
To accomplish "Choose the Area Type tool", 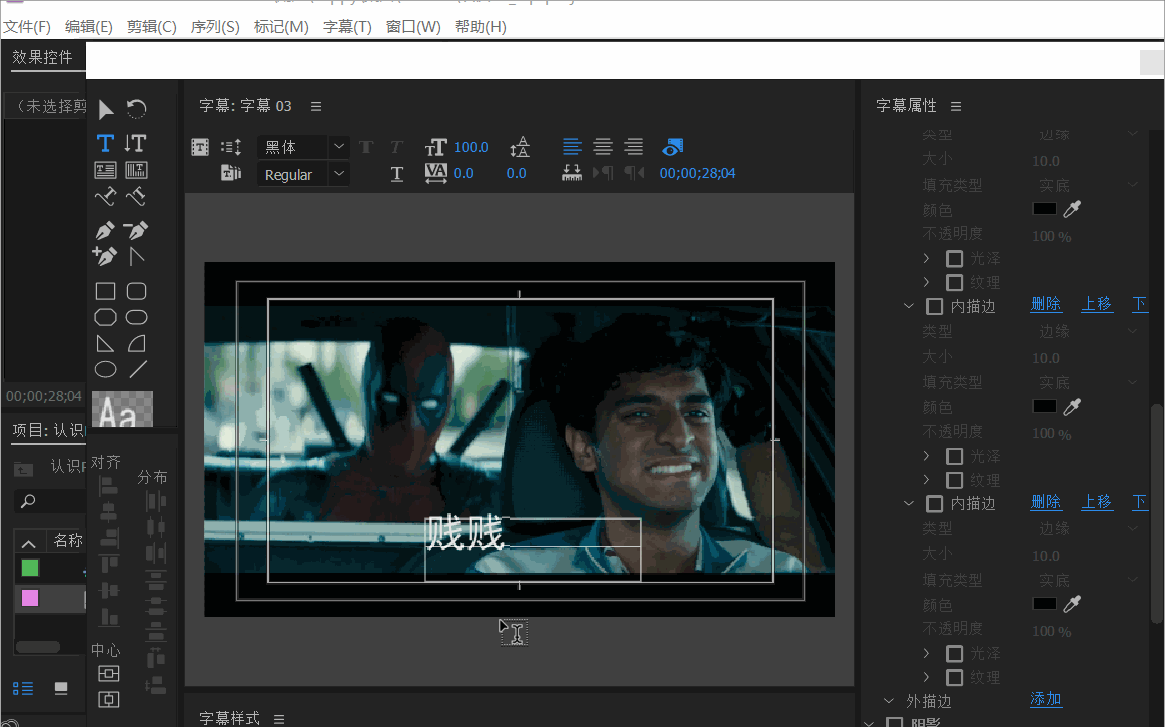I will coord(106,170).
